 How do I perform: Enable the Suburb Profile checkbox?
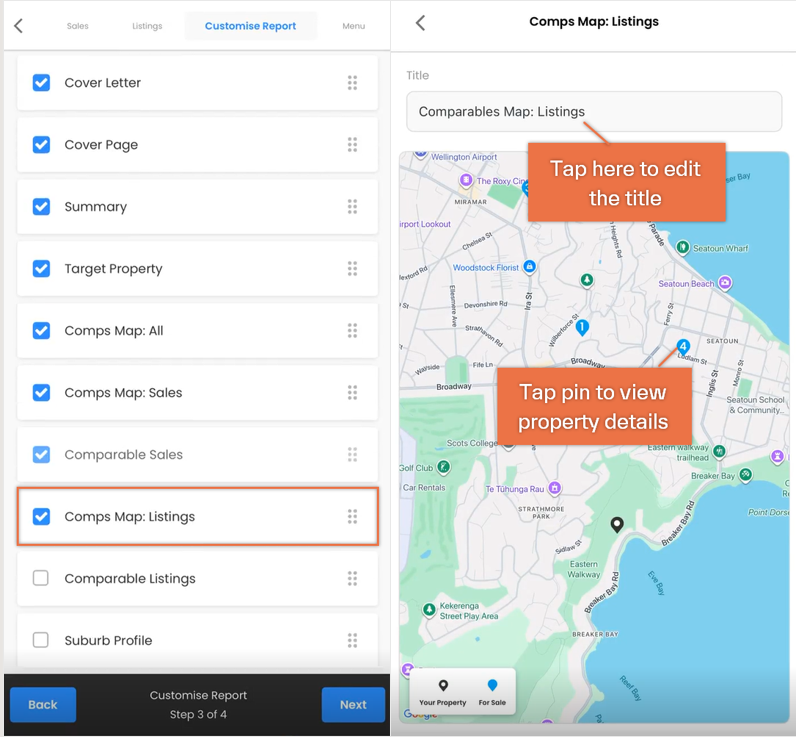41,640
